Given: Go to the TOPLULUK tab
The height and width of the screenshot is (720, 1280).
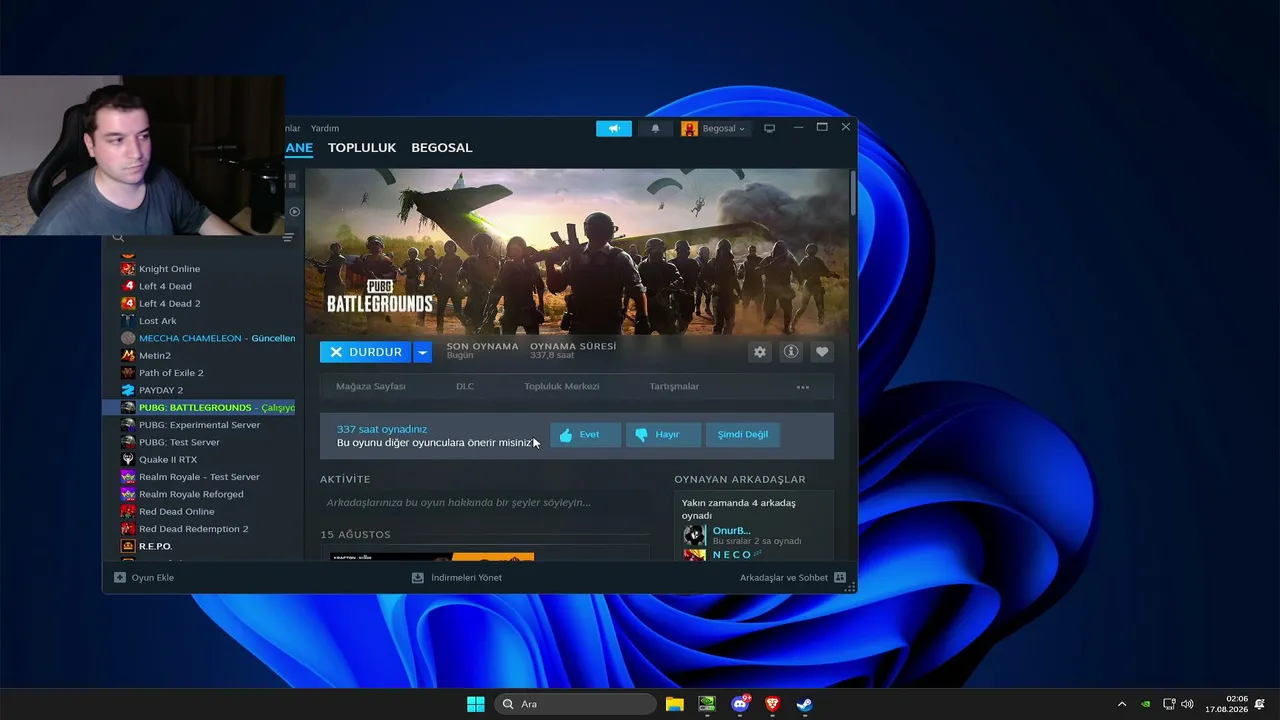Looking at the screenshot, I should 362,148.
